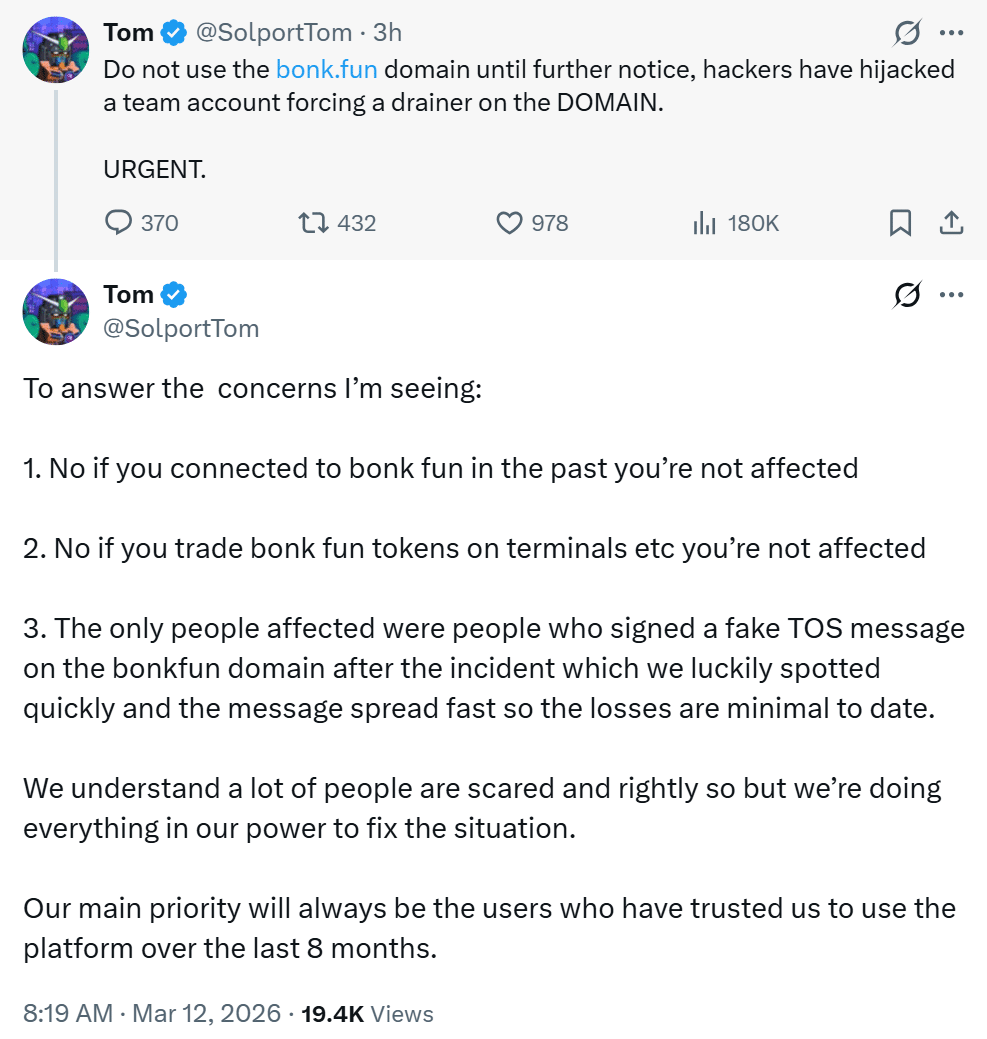The width and height of the screenshot is (987, 1039).
Task: Share the top tweet via share icon
Action: pyautogui.click(x=951, y=222)
